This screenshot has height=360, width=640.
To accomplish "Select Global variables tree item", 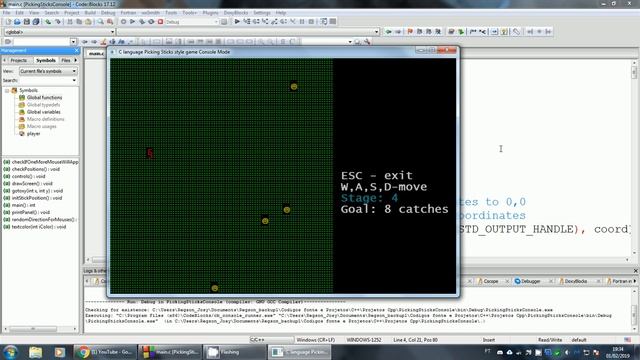I will tap(43, 112).
